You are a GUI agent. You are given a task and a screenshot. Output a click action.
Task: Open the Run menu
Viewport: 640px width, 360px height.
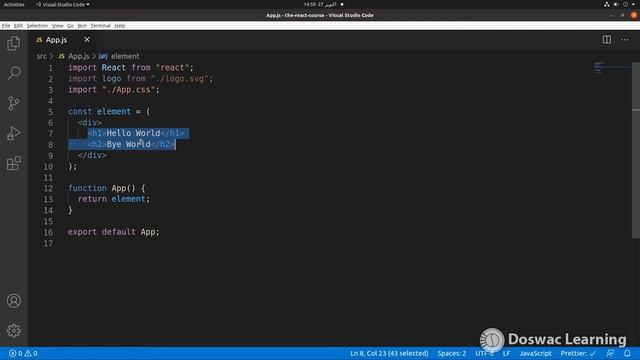tap(82, 25)
